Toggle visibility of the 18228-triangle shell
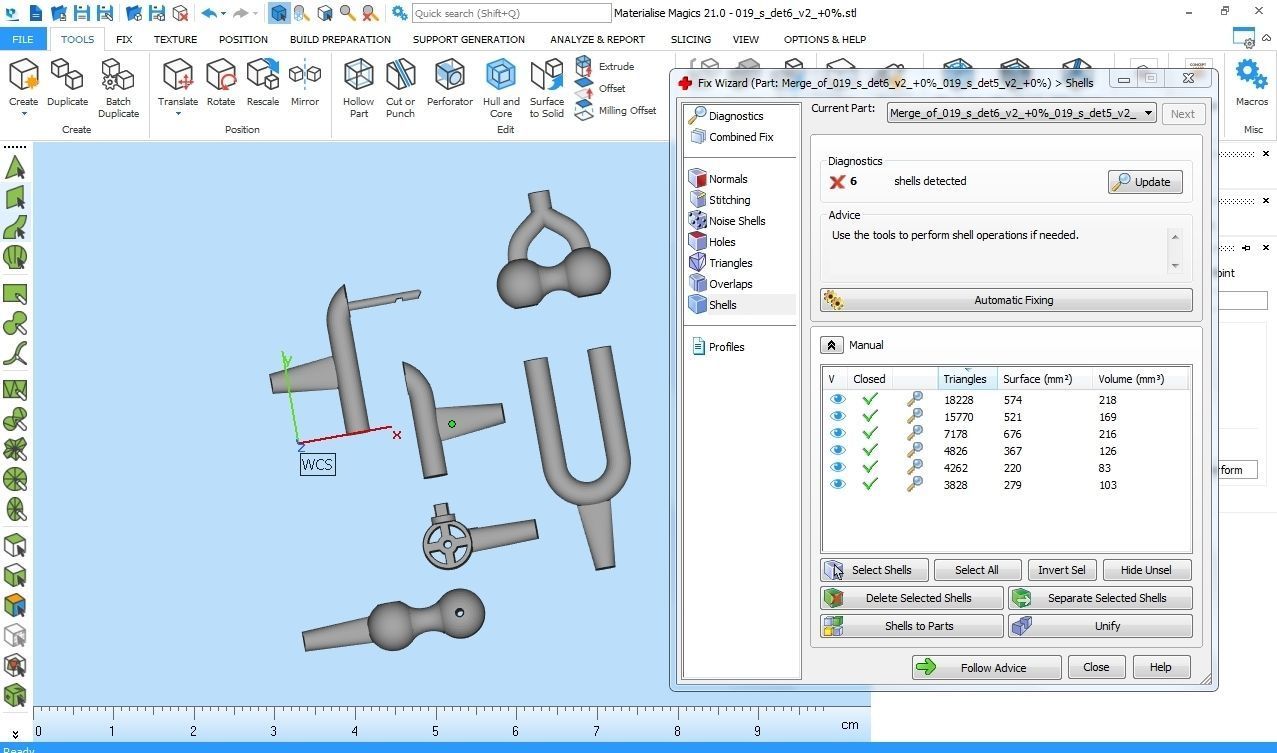This screenshot has height=753, width=1277. (x=837, y=399)
